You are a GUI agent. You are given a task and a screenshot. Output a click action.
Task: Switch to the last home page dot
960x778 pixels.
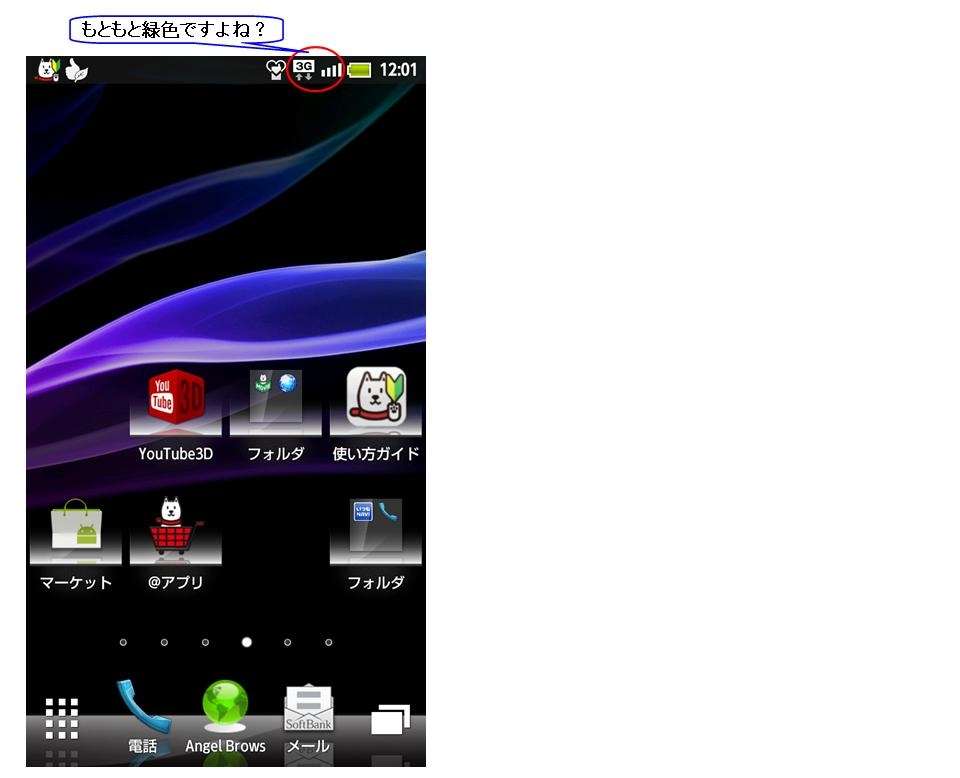328,642
